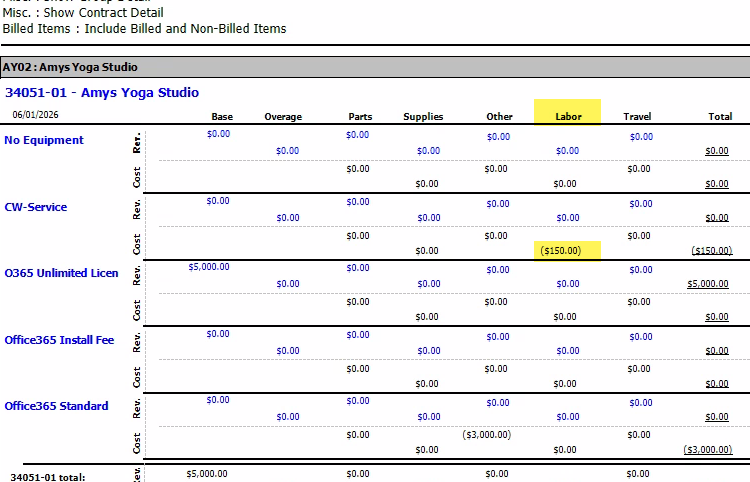Click the 06/01/2026 date text
The width and height of the screenshot is (750, 482).
point(35,115)
